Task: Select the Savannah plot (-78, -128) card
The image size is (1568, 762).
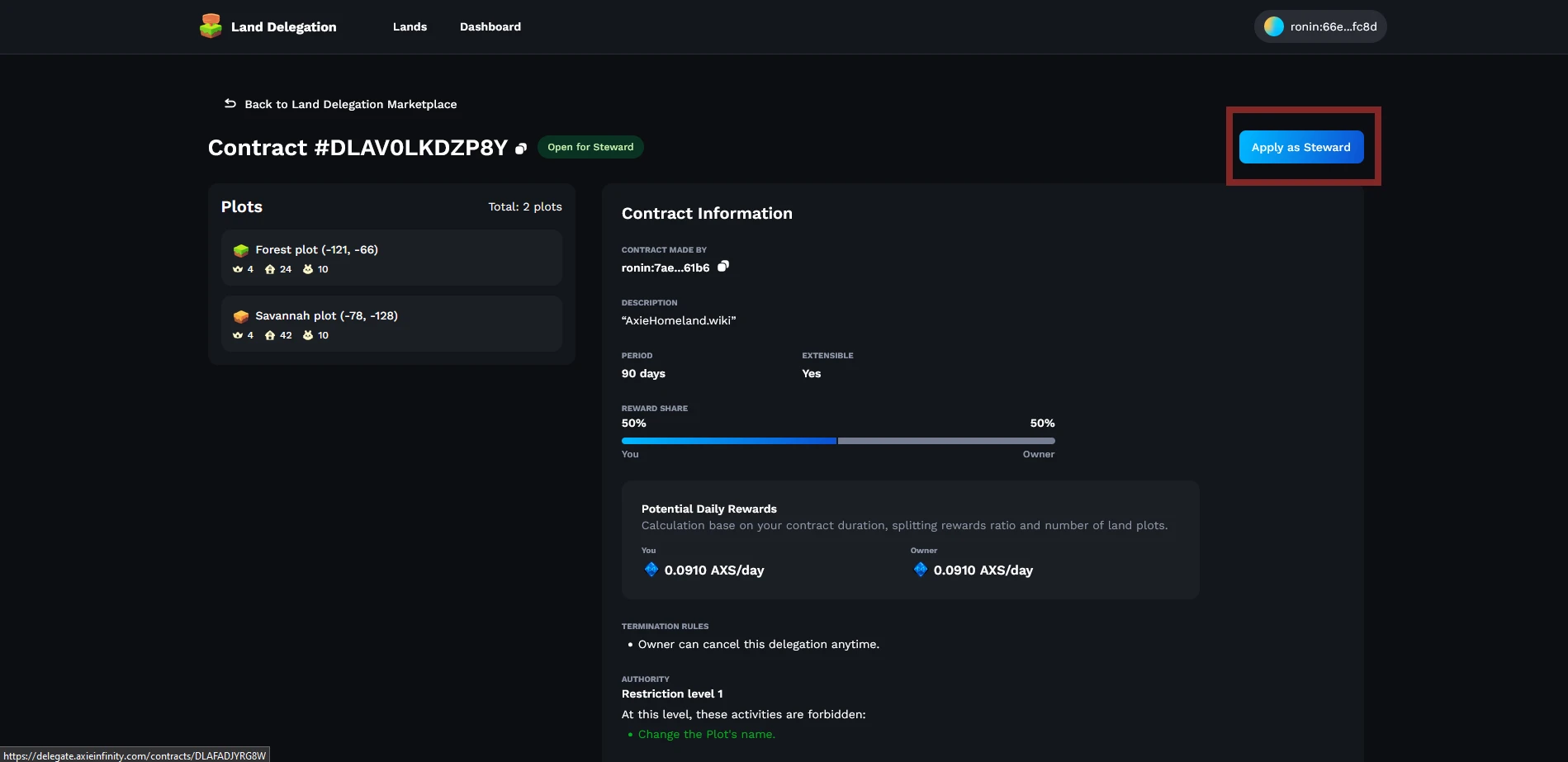Action: click(391, 324)
